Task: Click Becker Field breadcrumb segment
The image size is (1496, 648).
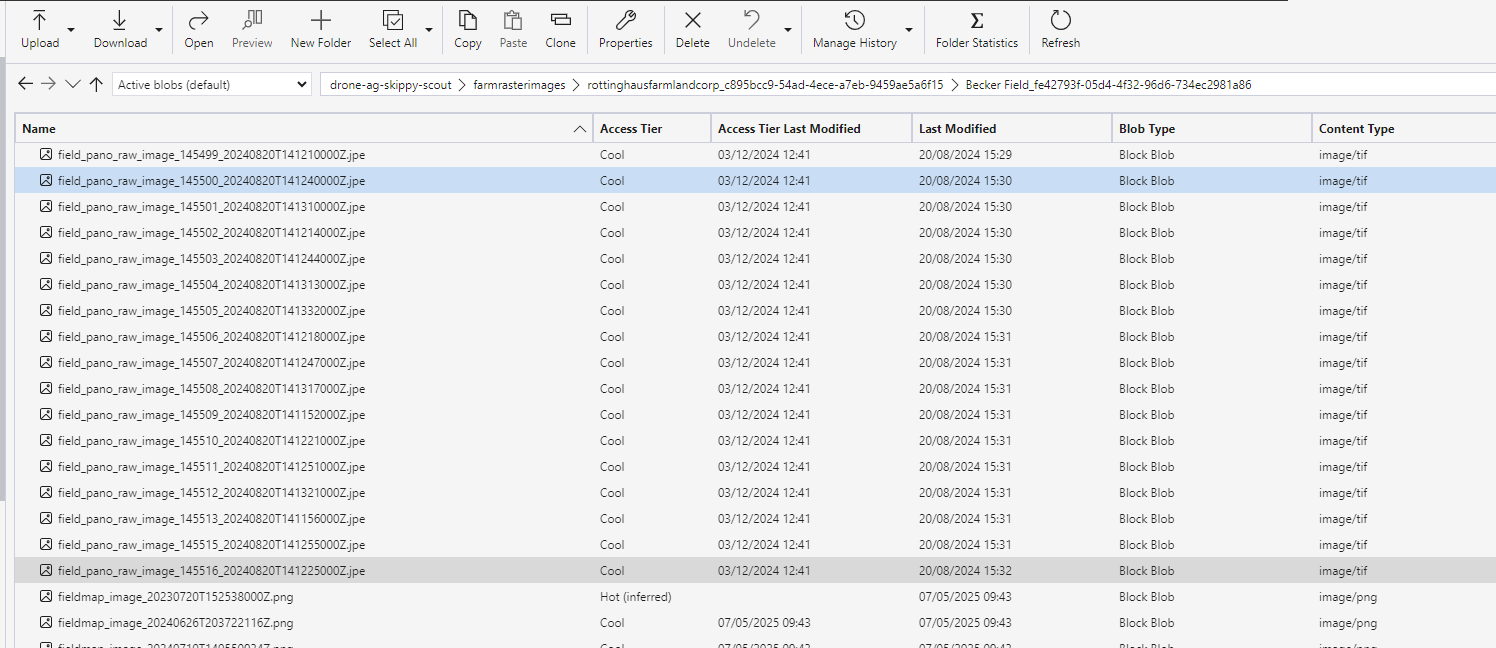Action: tap(1108, 85)
